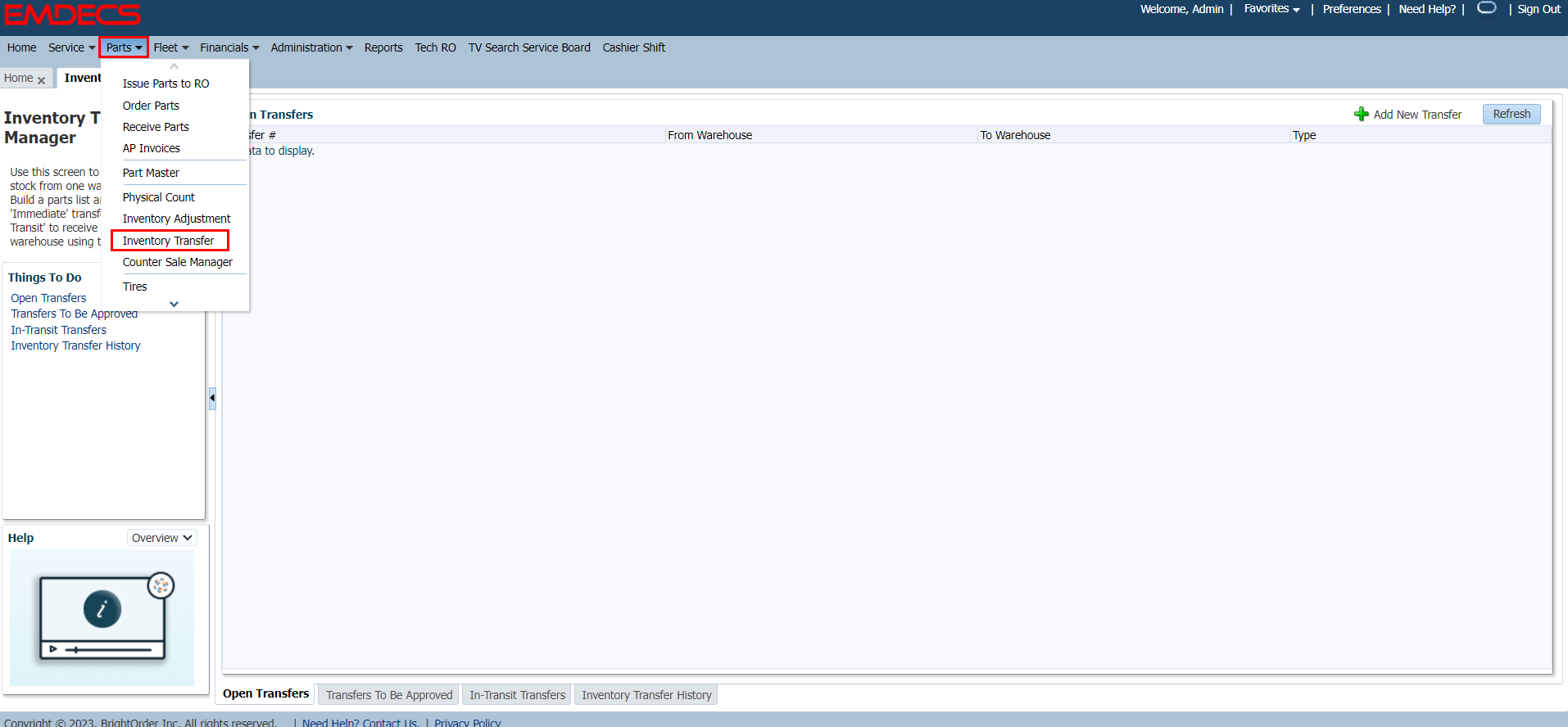
Task: Click the EMDECS logo
Action: pos(72,15)
